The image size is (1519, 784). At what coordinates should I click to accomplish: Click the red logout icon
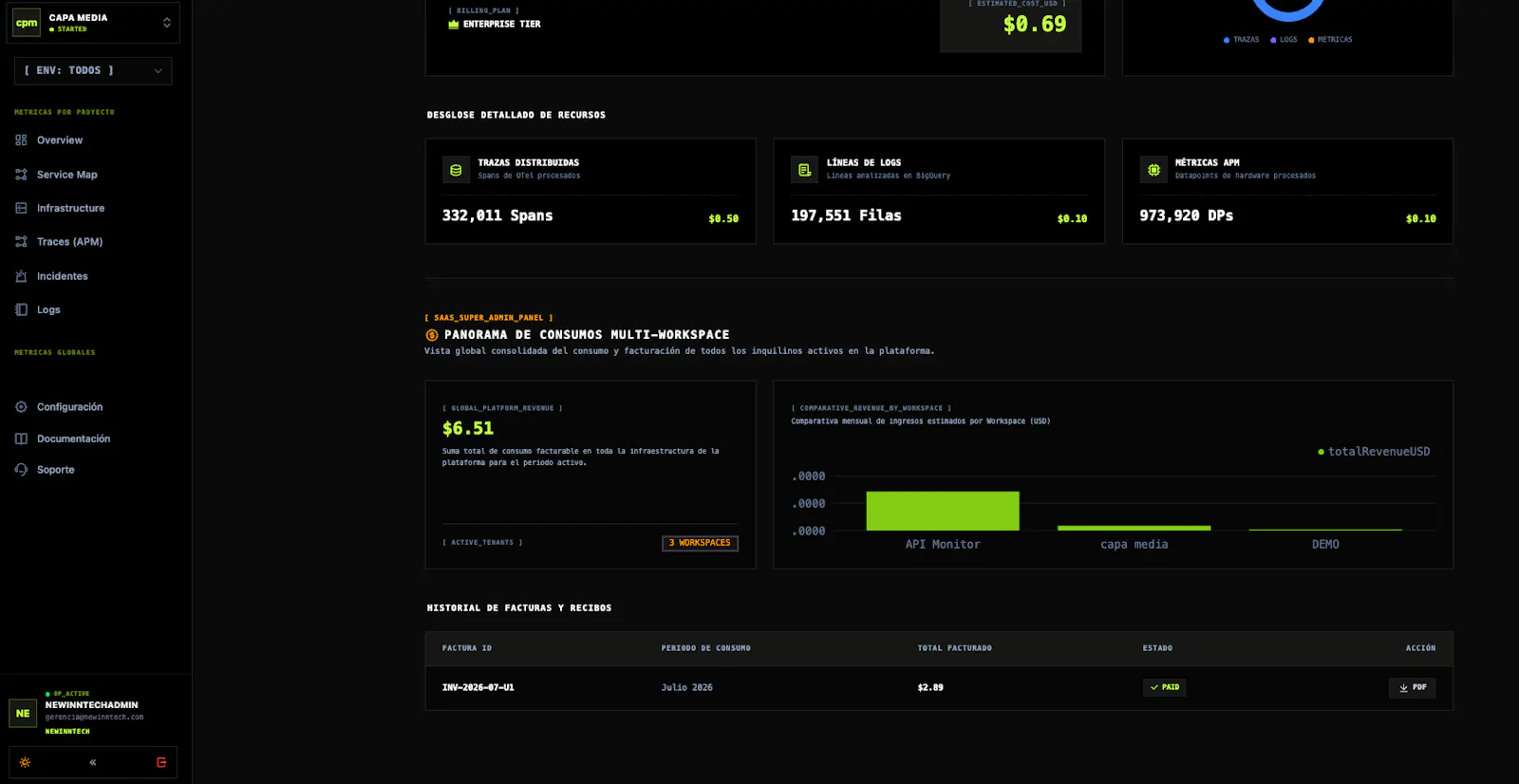[x=161, y=762]
